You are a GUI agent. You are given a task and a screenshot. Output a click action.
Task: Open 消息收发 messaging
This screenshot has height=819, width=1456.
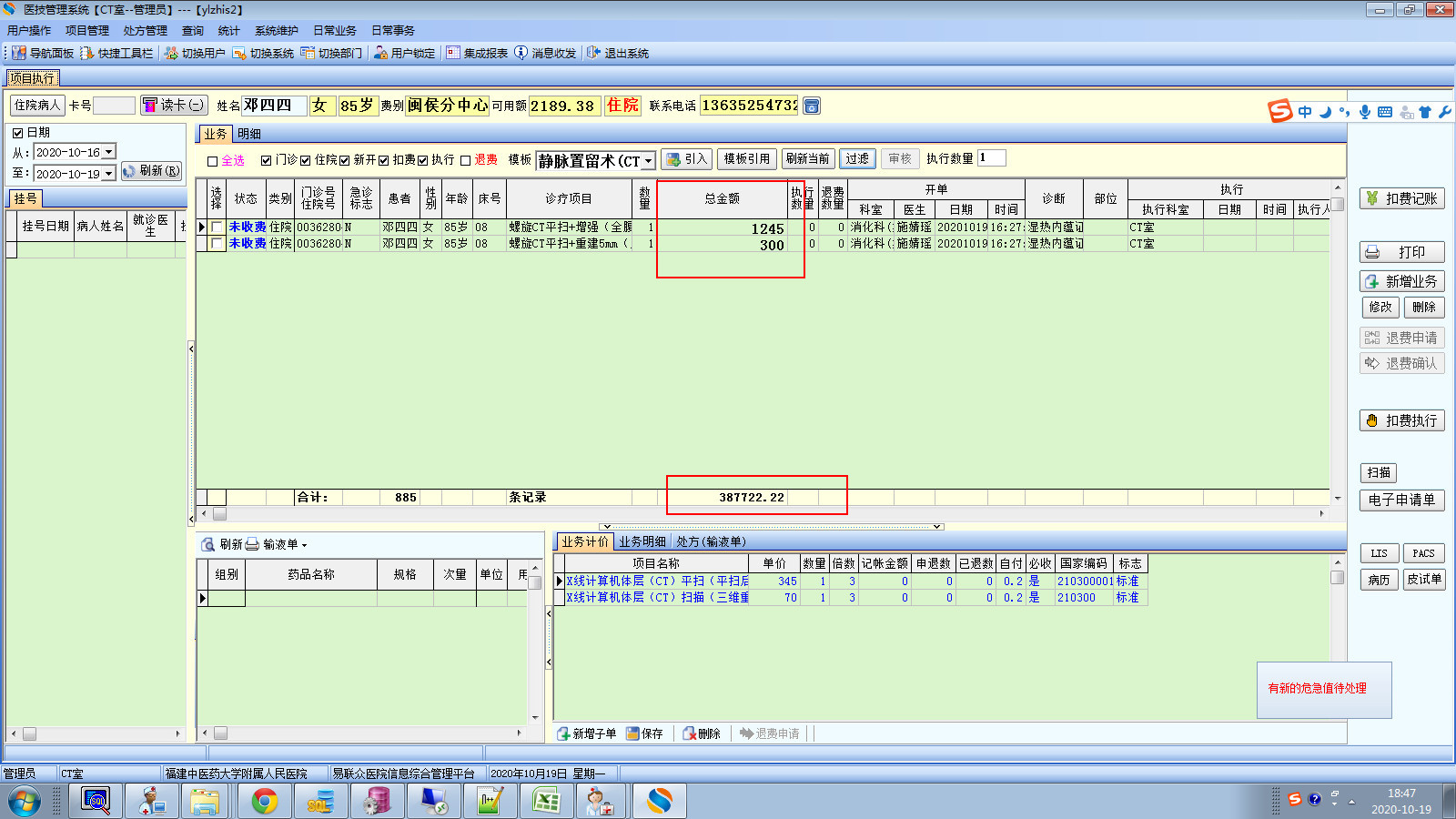point(545,53)
